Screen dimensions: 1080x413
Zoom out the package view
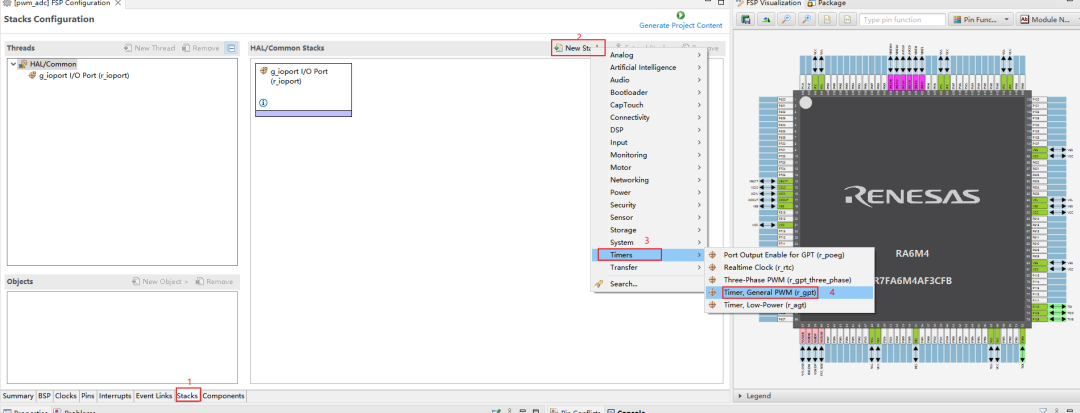click(786, 20)
